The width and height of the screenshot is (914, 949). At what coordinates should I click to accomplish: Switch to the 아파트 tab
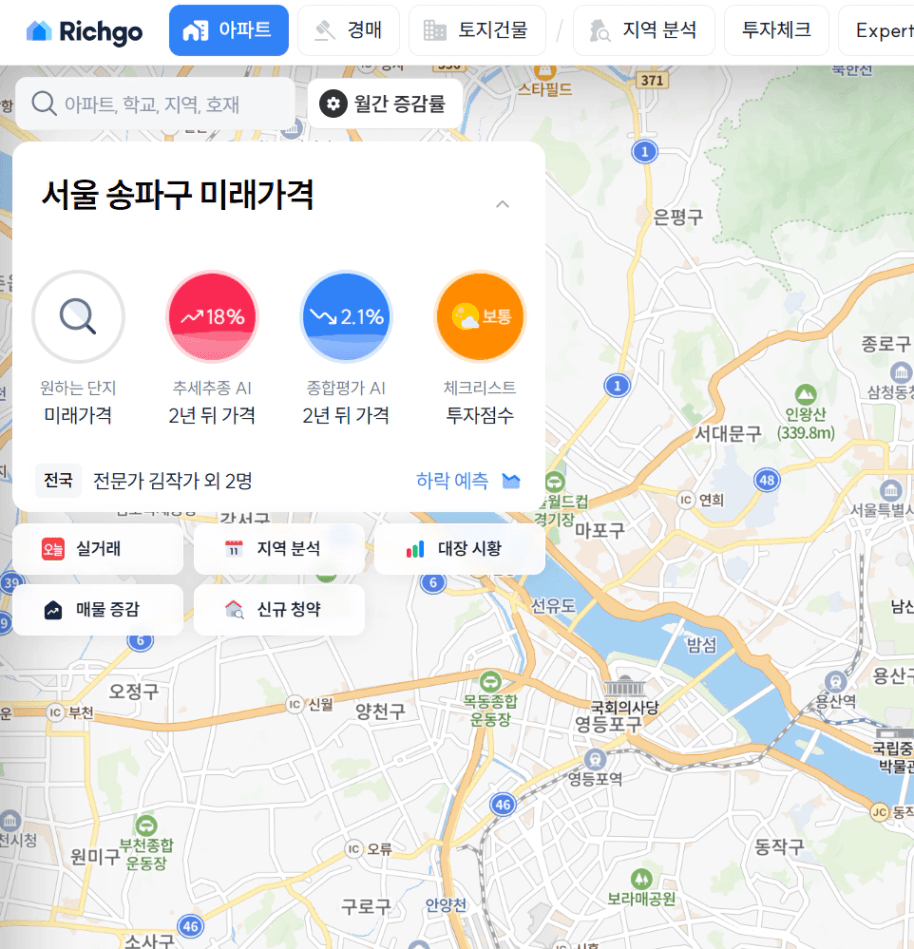[229, 30]
